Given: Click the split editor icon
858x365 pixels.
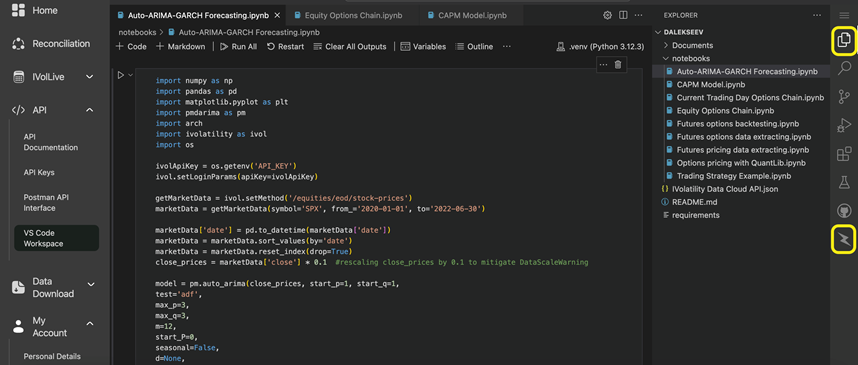Looking at the screenshot, I should click(623, 15).
